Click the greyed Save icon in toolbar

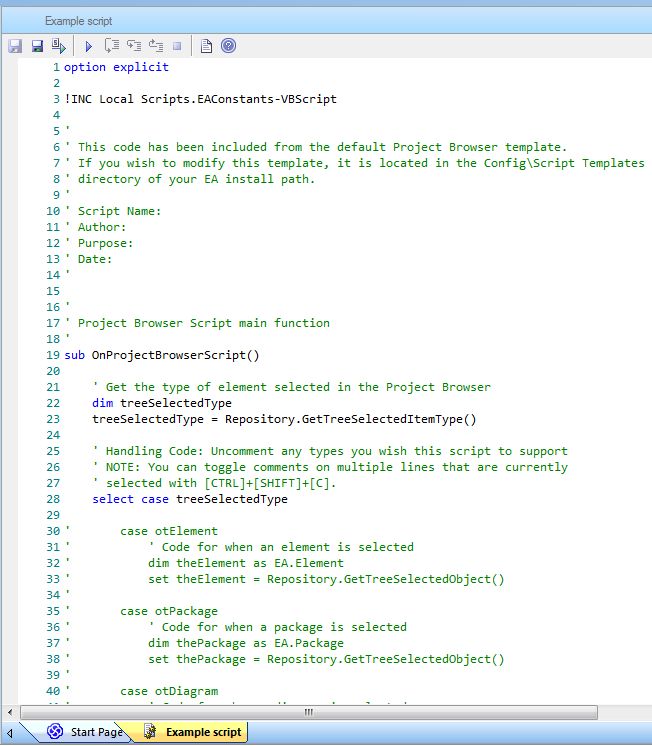coord(15,46)
